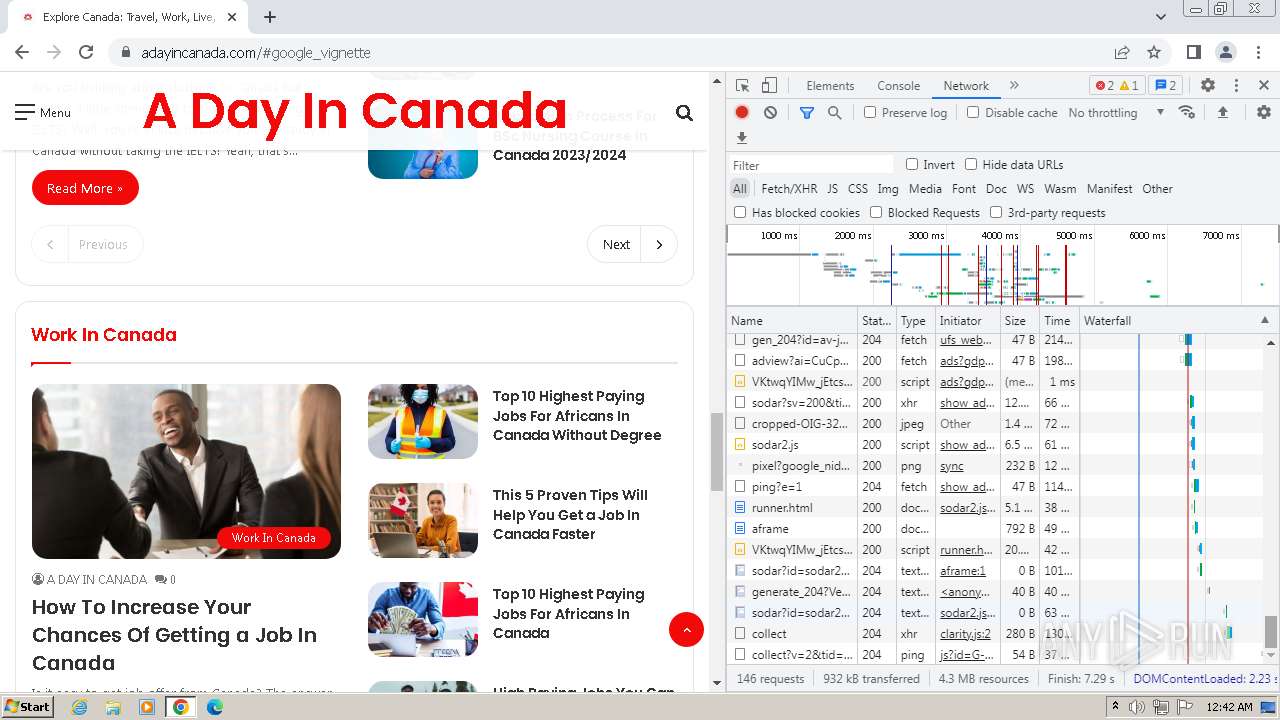Open the site Menu hamburger

[43, 113]
